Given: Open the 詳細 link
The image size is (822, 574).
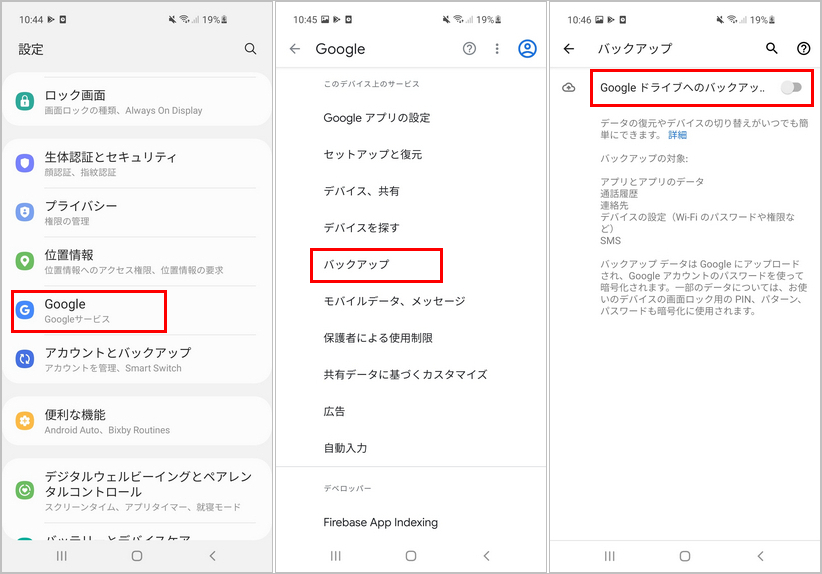Looking at the screenshot, I should tap(677, 135).
